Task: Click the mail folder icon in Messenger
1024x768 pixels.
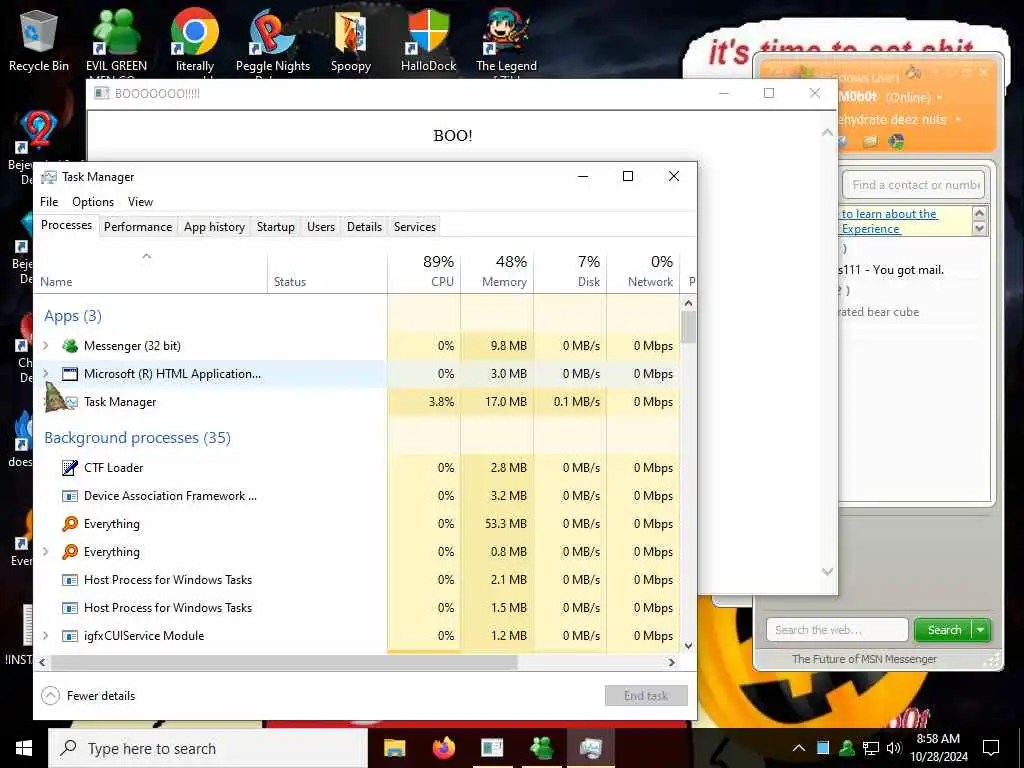Action: point(870,142)
